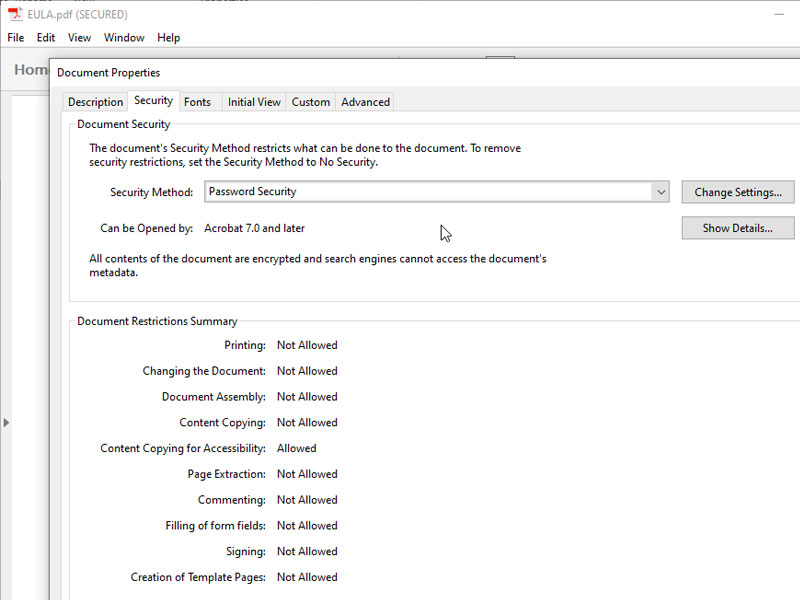Viewport: 800px width, 600px height.
Task: Click the Security Method label
Action: (152, 192)
